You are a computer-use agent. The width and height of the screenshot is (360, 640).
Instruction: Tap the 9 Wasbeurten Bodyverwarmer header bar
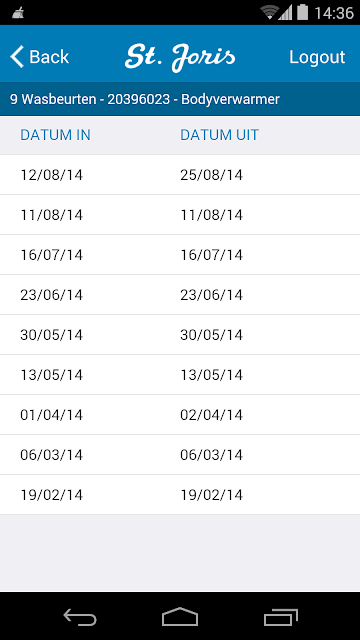pyautogui.click(x=180, y=99)
